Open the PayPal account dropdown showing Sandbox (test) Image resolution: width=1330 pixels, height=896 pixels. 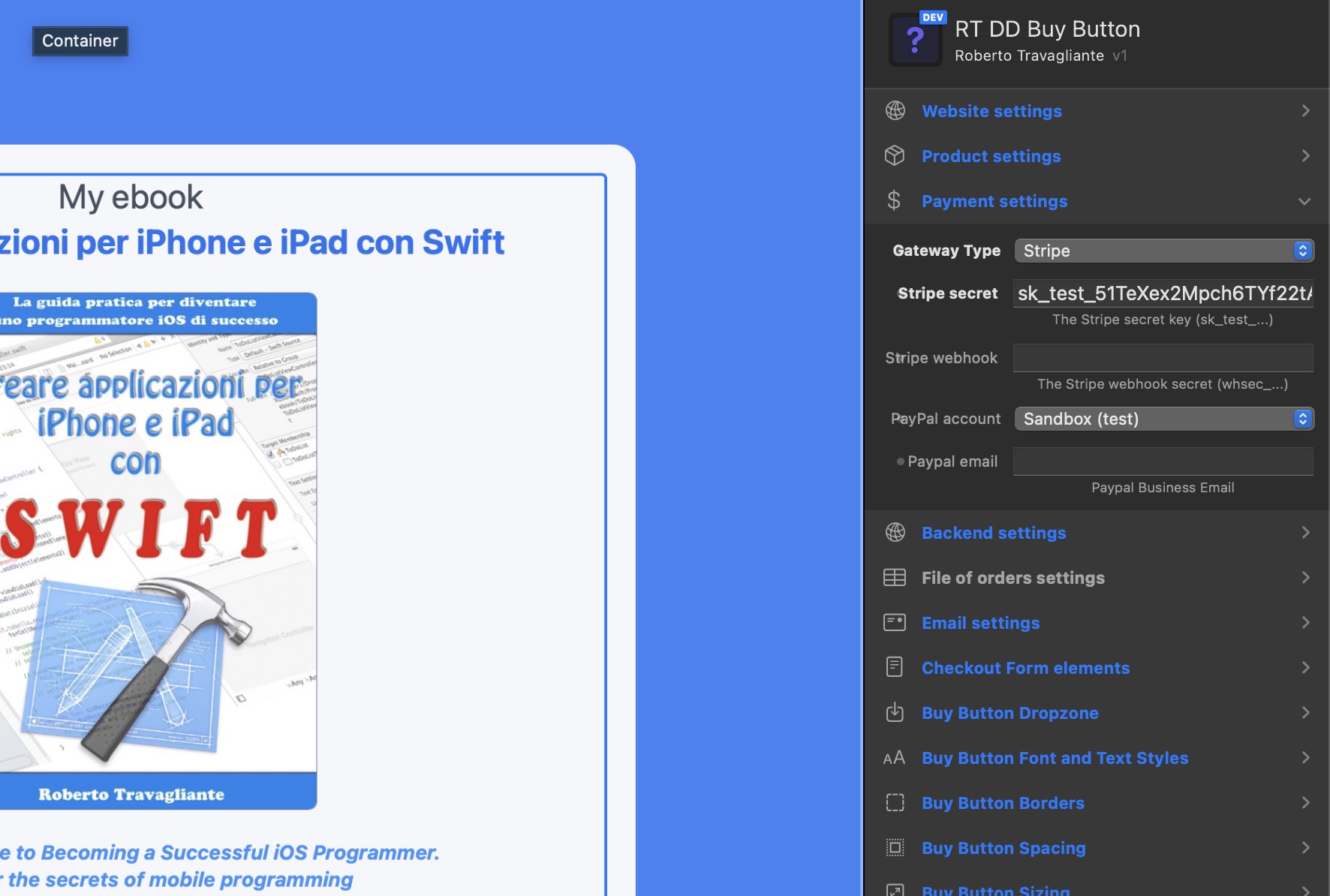[x=1164, y=419]
